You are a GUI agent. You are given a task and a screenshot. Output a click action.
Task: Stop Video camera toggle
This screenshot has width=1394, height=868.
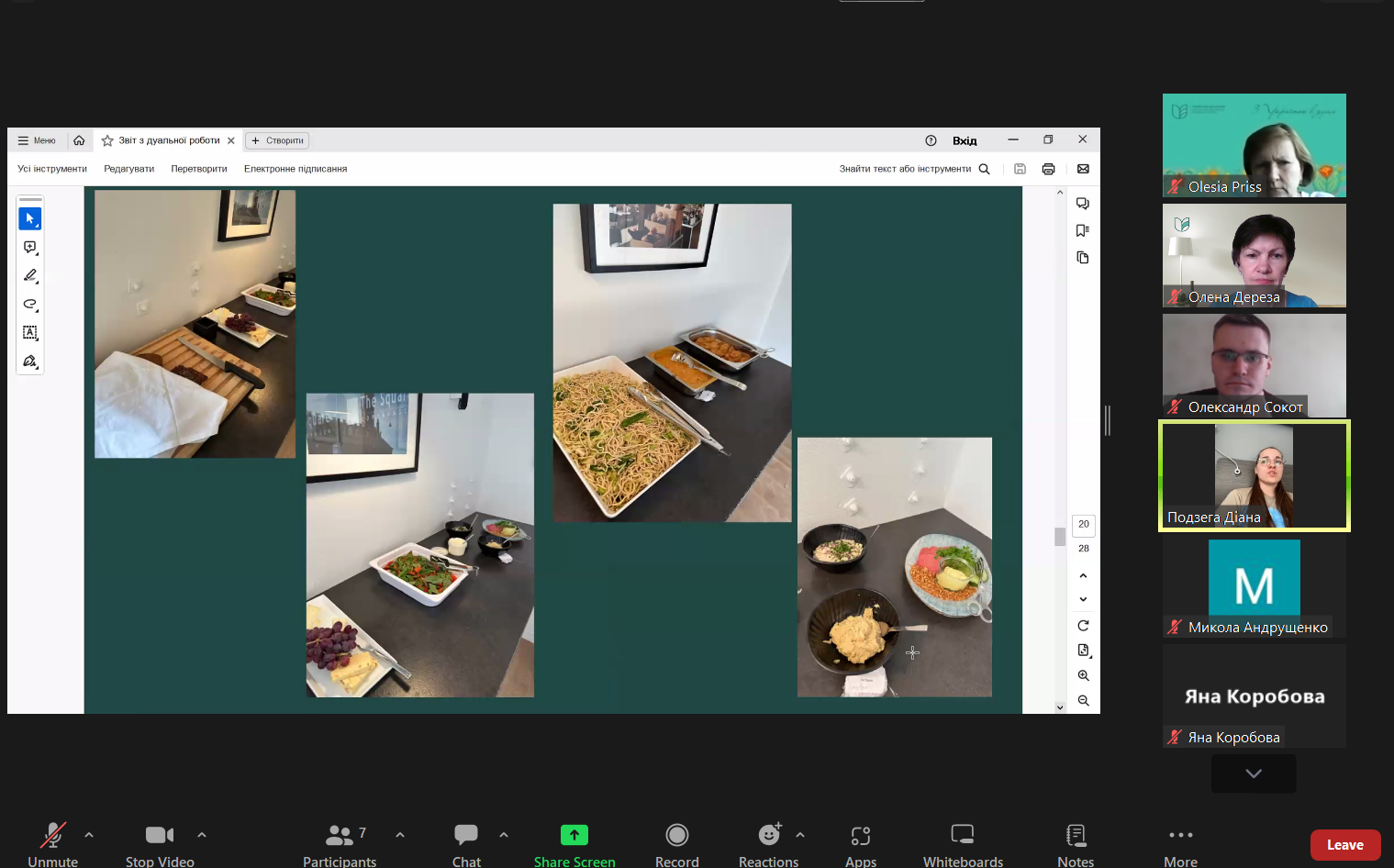coord(159,835)
